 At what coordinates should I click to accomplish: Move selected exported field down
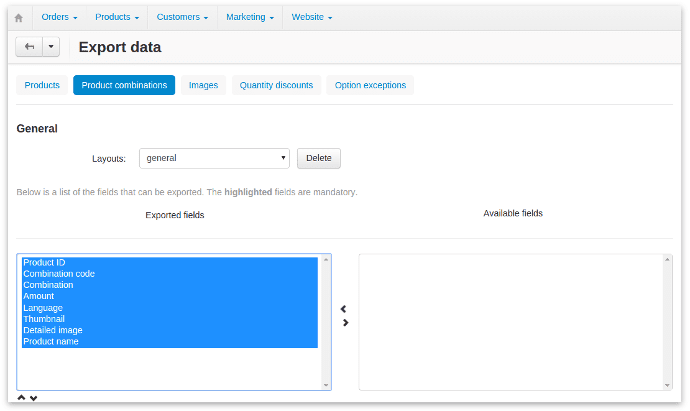coord(33,398)
